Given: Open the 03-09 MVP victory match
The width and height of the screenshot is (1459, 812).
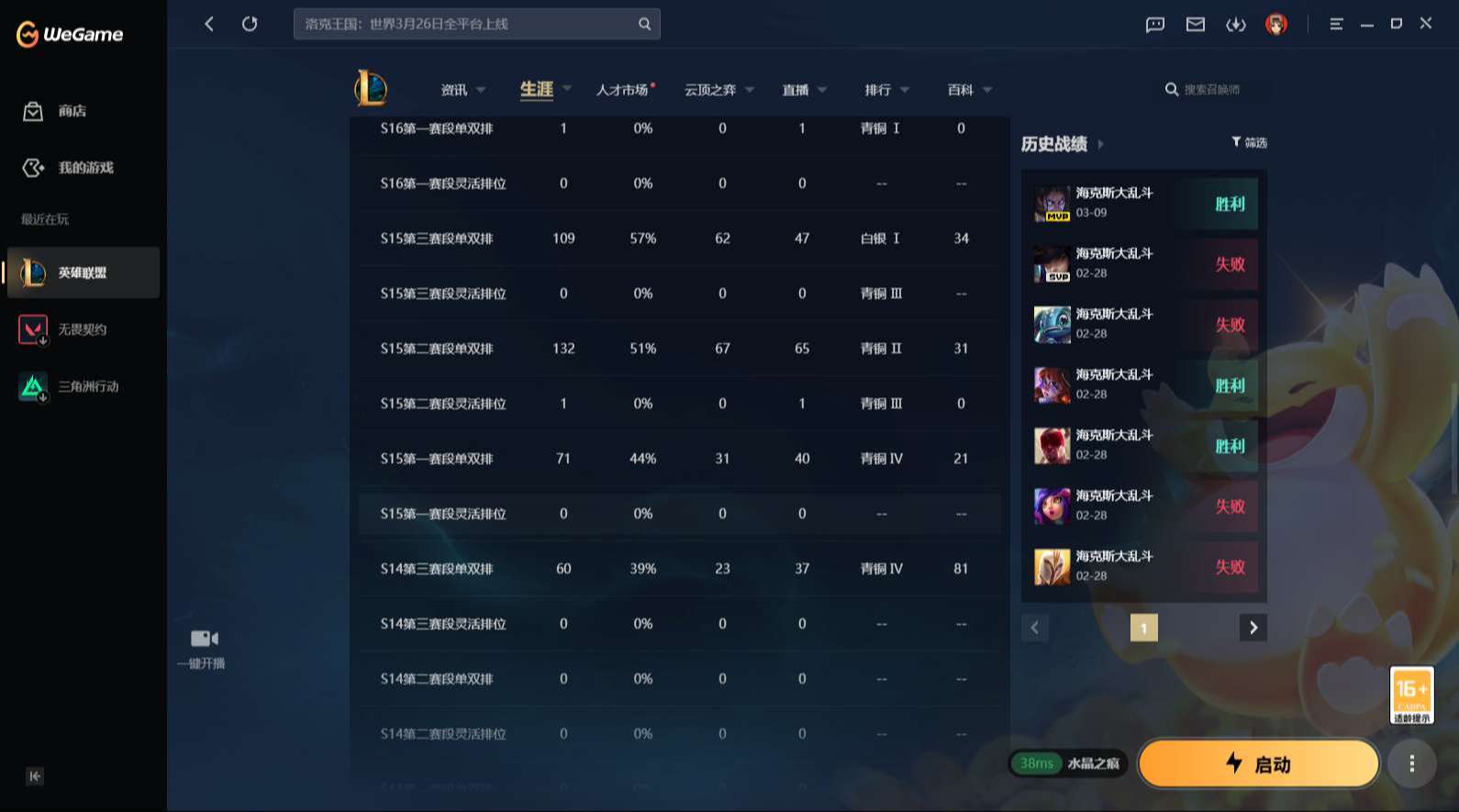Looking at the screenshot, I should click(1143, 204).
